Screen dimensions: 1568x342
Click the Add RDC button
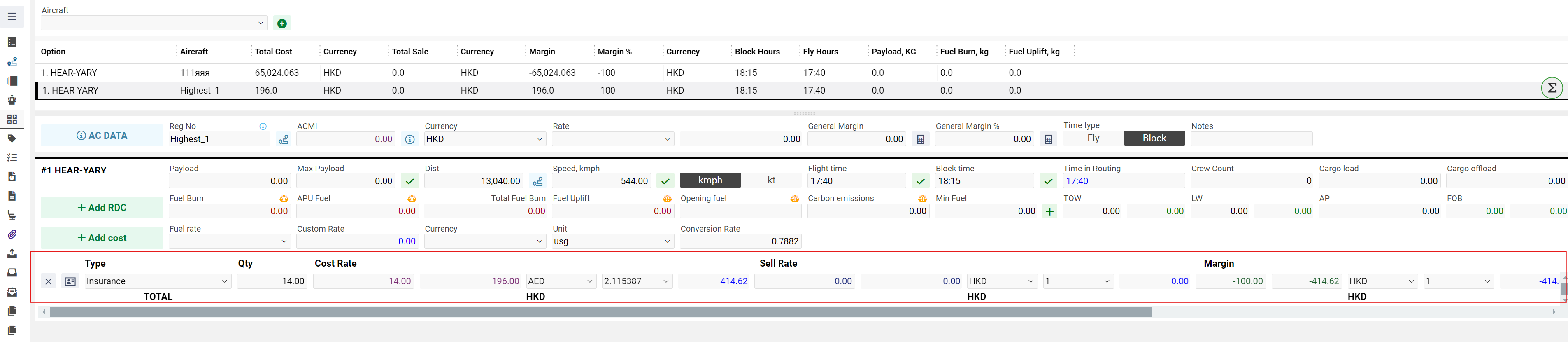[102, 208]
